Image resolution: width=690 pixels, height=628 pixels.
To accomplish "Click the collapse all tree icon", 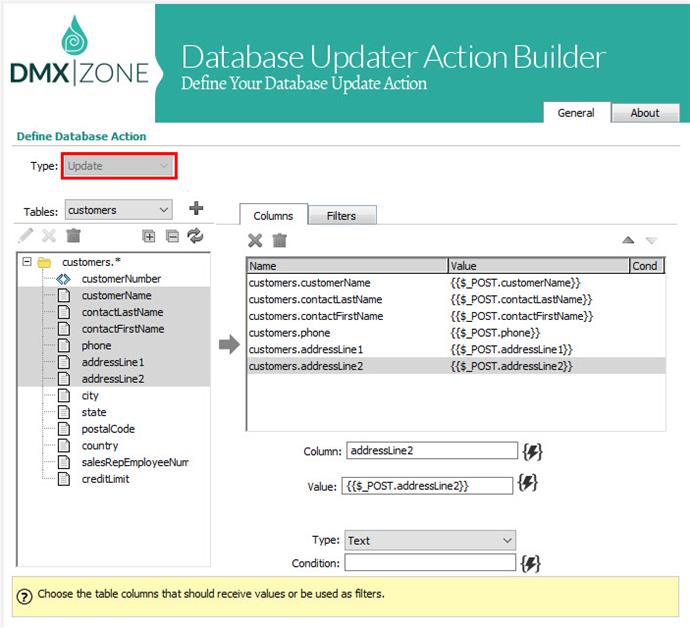I will (x=172, y=236).
